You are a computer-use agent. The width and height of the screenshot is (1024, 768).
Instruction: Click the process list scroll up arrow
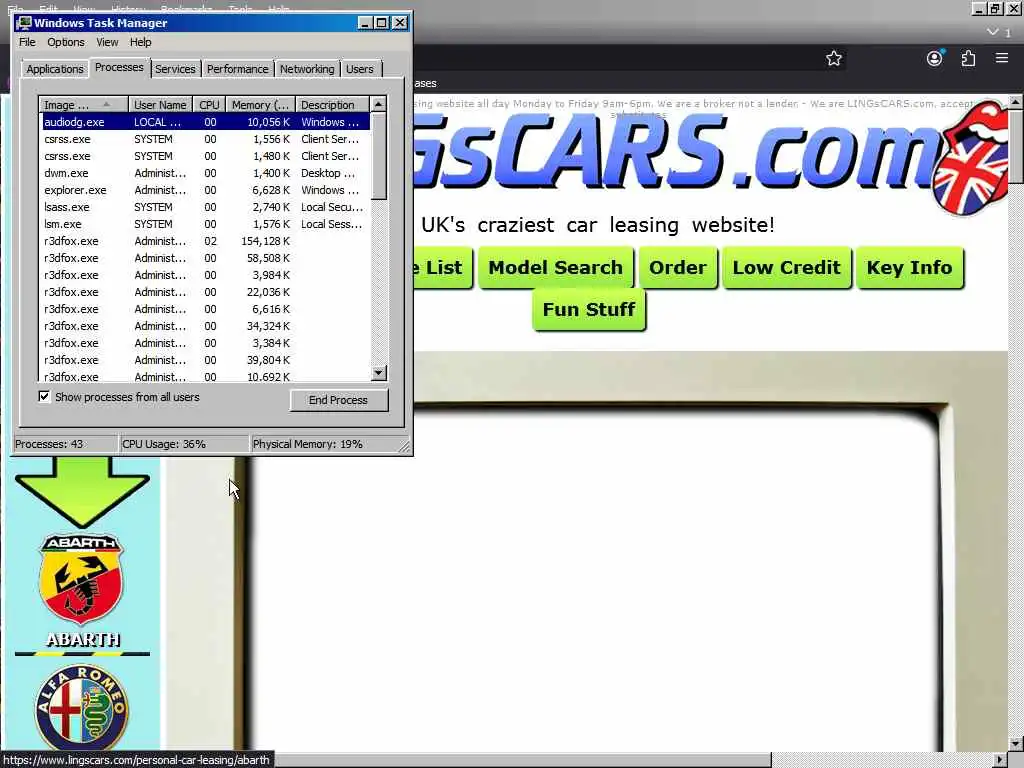point(379,104)
